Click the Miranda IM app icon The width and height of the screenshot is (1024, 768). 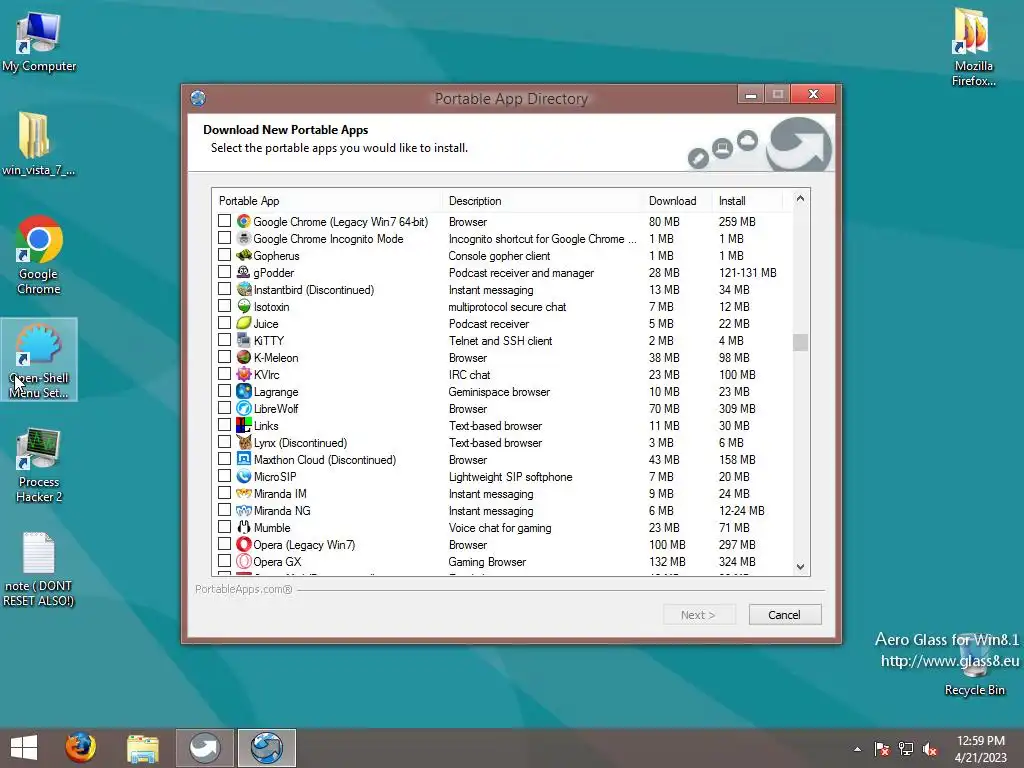tap(244, 493)
